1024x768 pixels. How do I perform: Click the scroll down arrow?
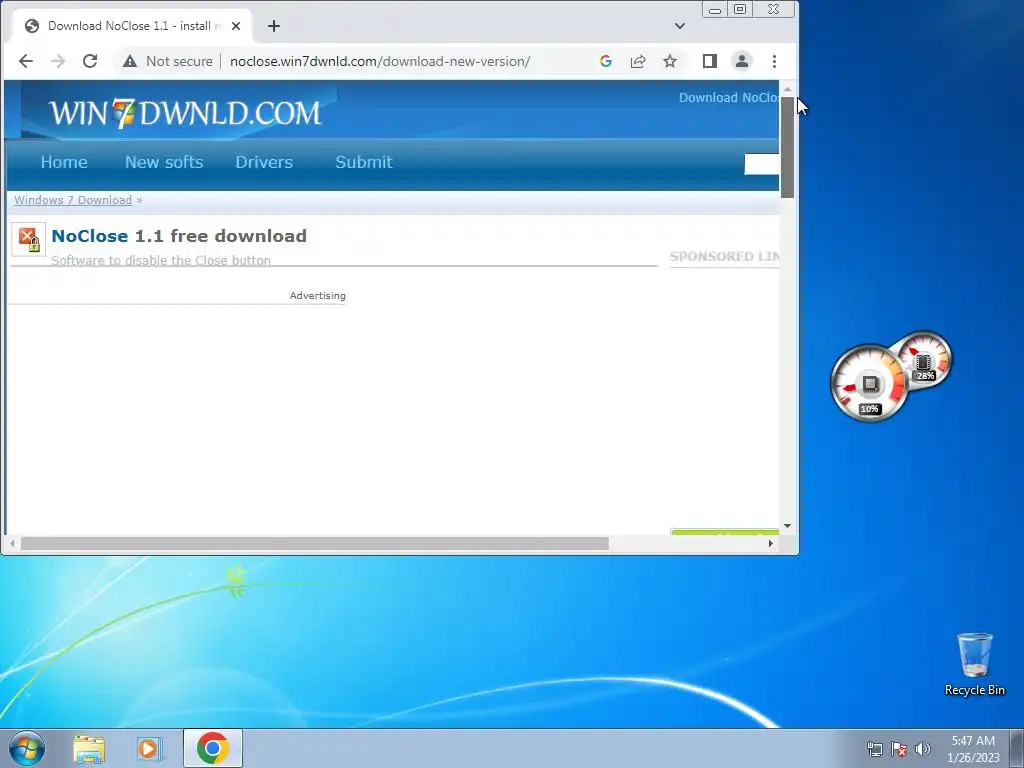(x=788, y=526)
